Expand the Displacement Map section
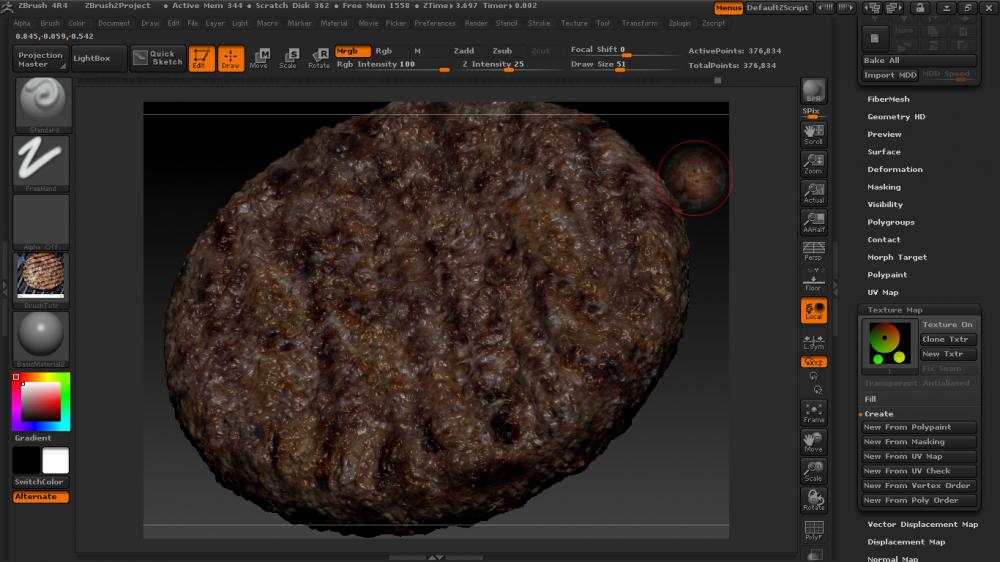1000x562 pixels. pos(906,542)
